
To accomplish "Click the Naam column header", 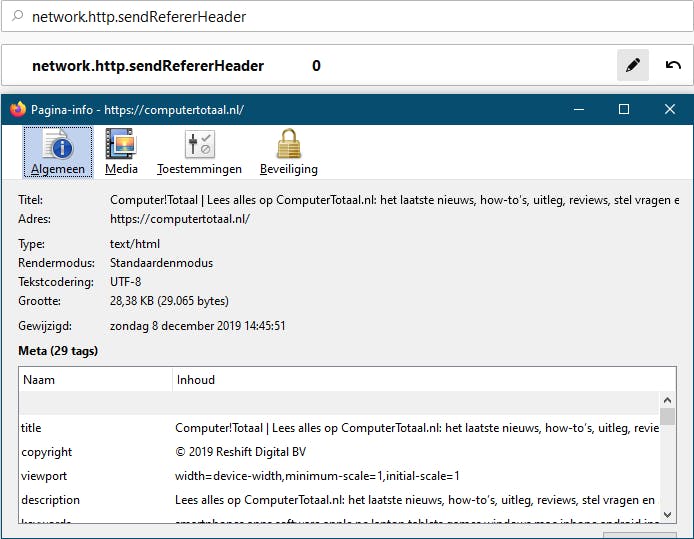I will (96, 380).
